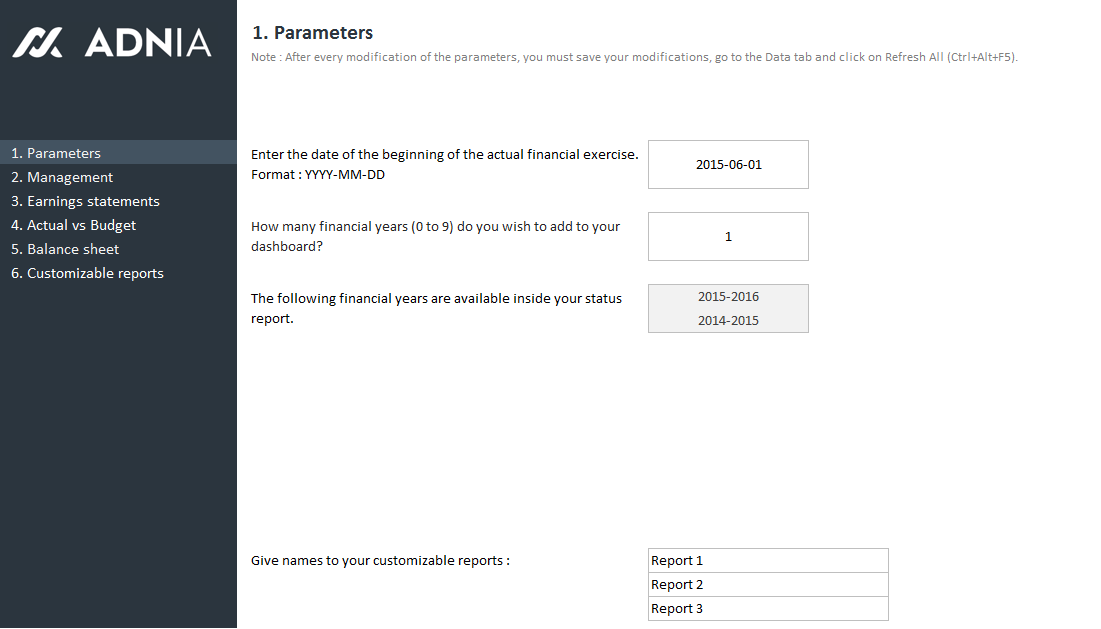
Task: Select 6. Customizable reports in sidebar
Action: [87, 273]
